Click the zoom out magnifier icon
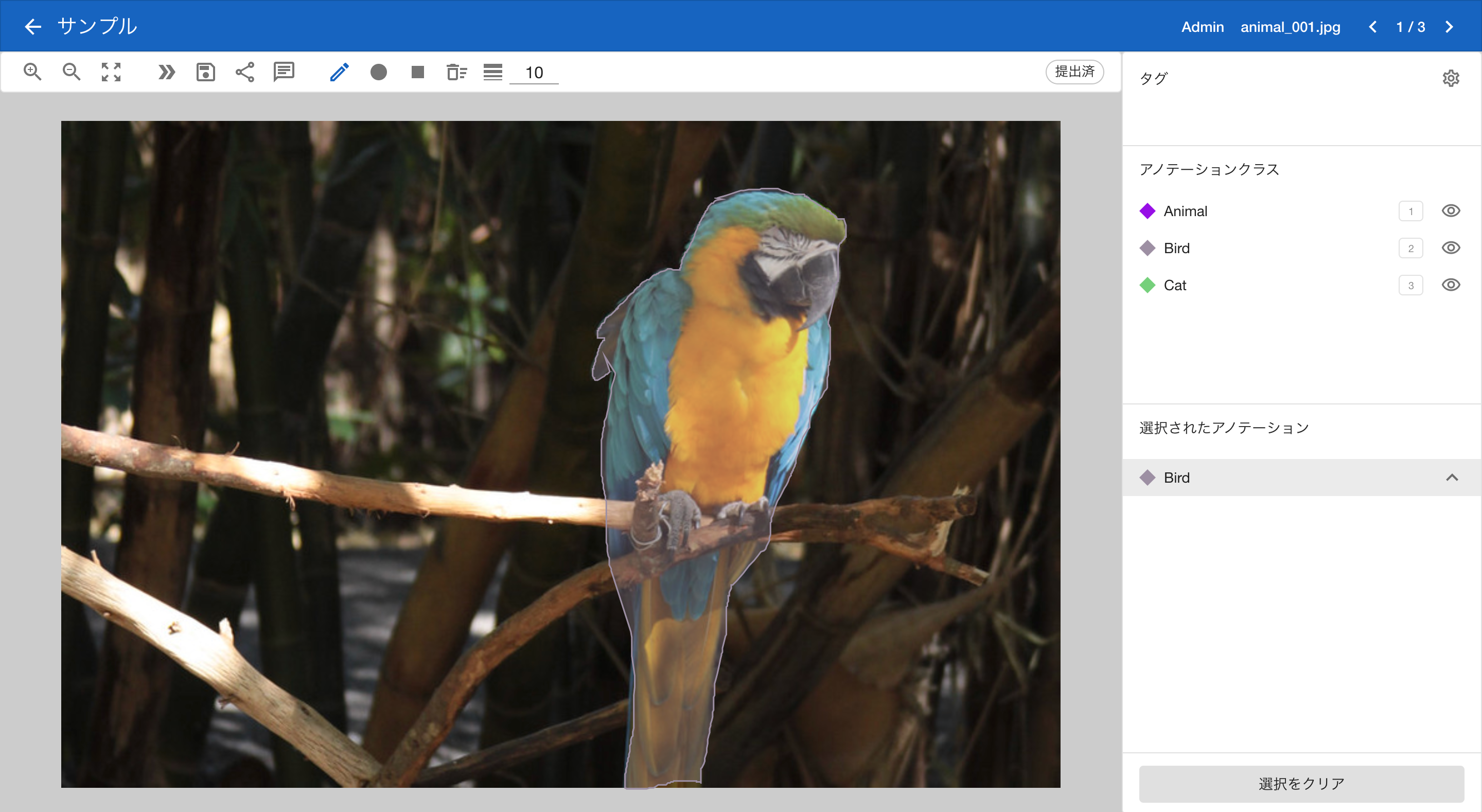This screenshot has width=1482, height=812. (72, 72)
